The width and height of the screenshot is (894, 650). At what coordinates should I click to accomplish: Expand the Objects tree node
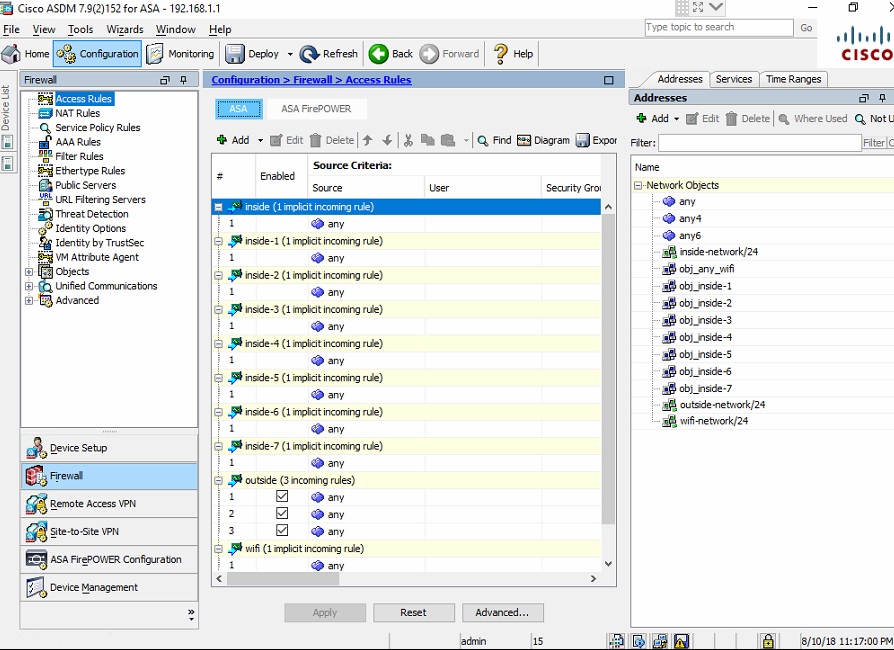30,271
